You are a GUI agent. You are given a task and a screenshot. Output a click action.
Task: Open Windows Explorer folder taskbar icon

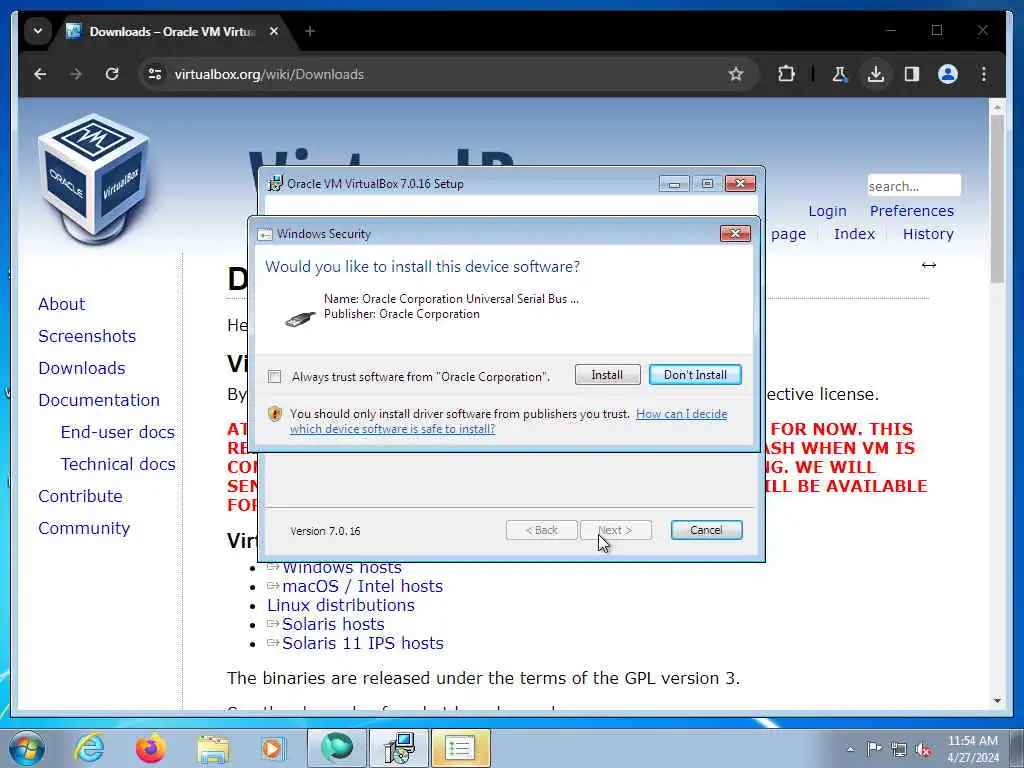(213, 749)
